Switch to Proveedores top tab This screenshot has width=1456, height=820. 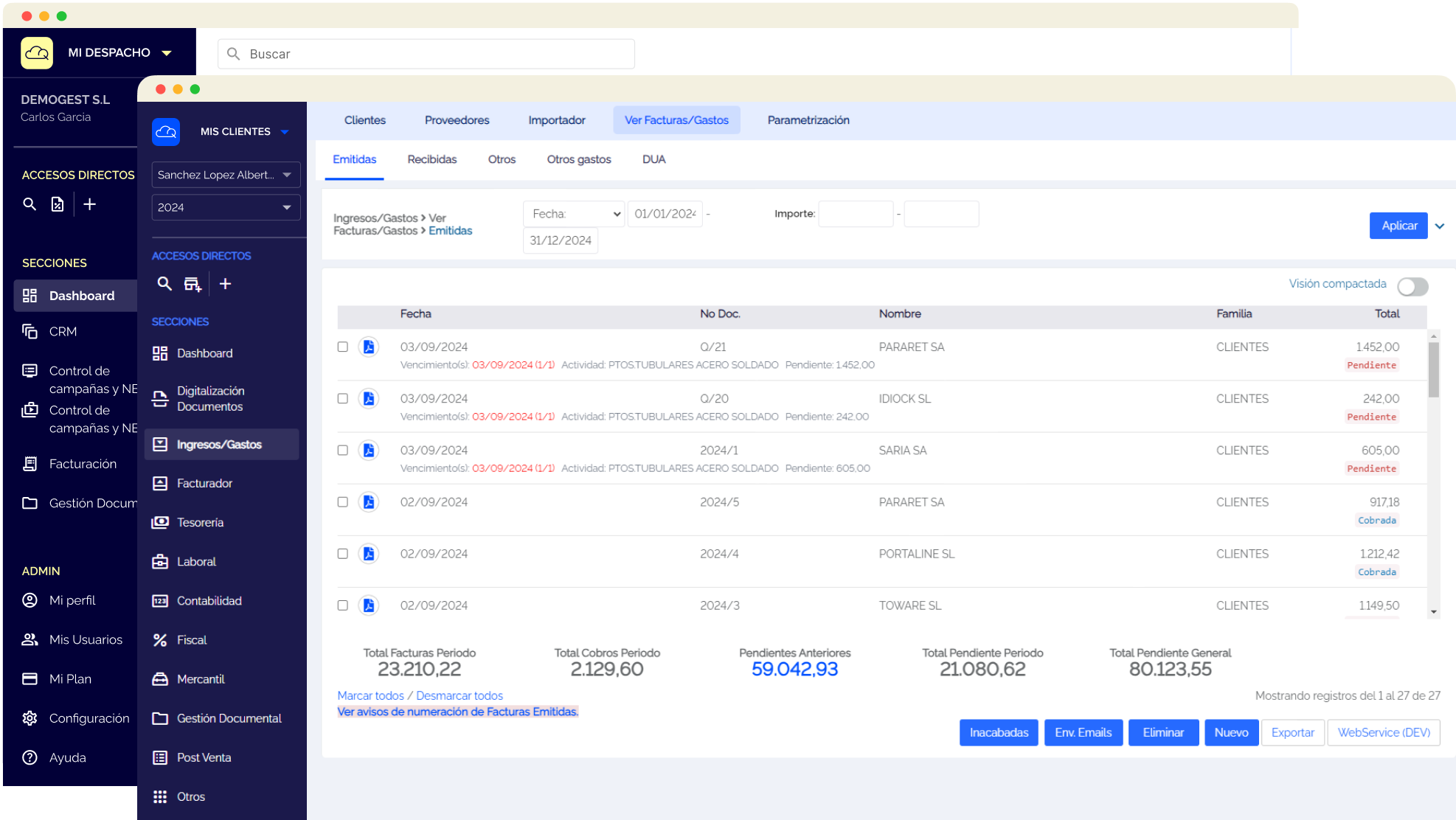tap(457, 120)
